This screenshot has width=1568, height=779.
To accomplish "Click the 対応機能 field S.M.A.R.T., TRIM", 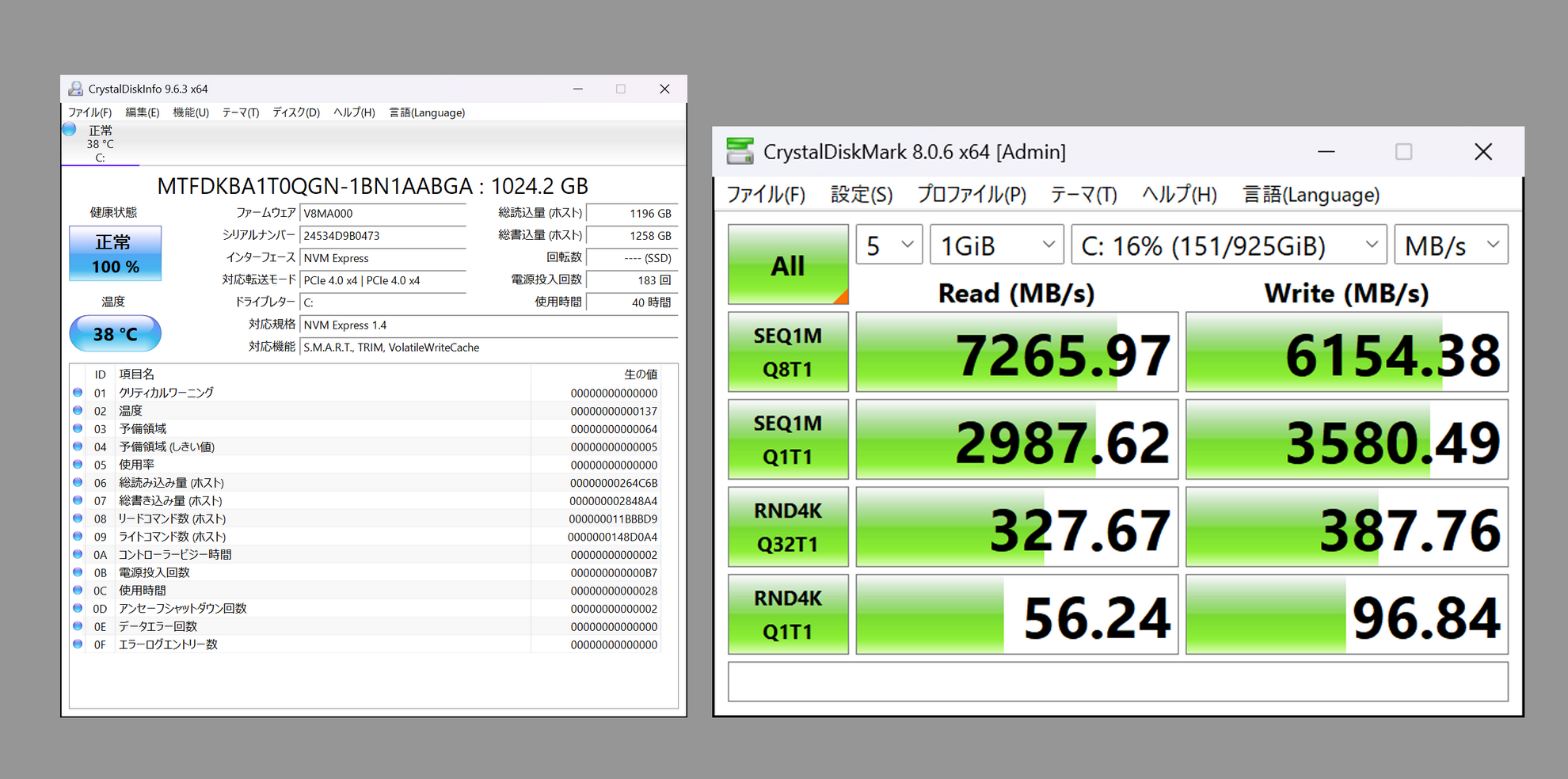I will coord(489,347).
